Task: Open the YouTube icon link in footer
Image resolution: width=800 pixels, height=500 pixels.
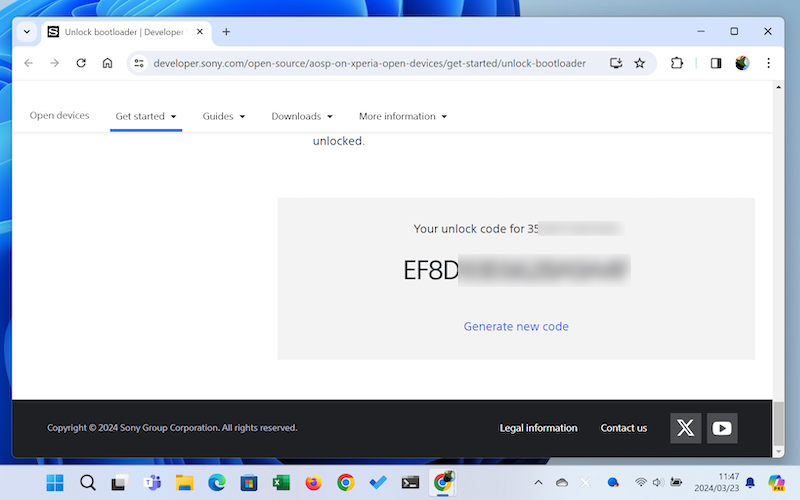Action: [722, 428]
